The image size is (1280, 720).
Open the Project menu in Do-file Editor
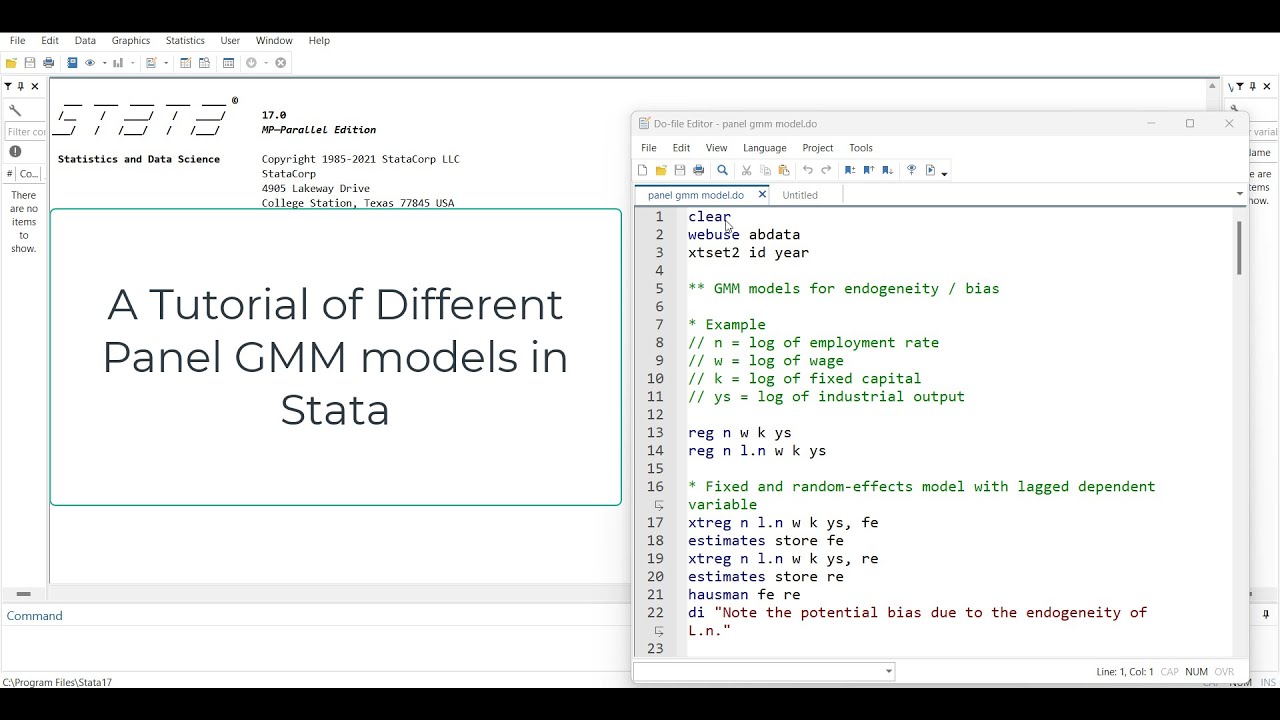(x=818, y=148)
